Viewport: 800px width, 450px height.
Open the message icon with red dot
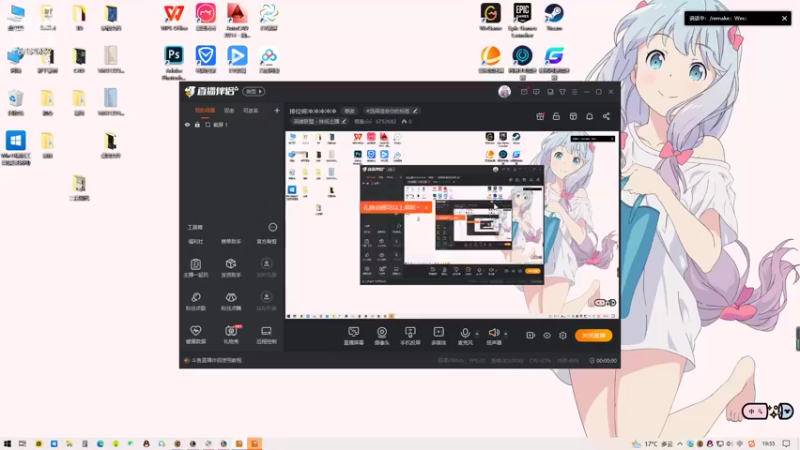524,92
